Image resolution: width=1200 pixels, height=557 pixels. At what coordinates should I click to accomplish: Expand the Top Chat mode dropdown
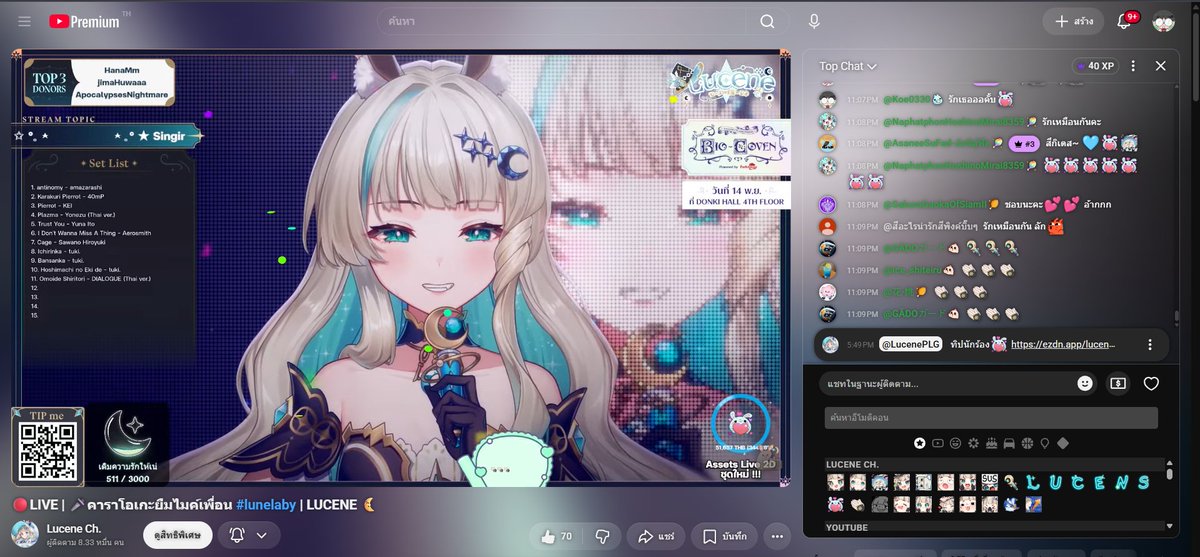pos(848,66)
